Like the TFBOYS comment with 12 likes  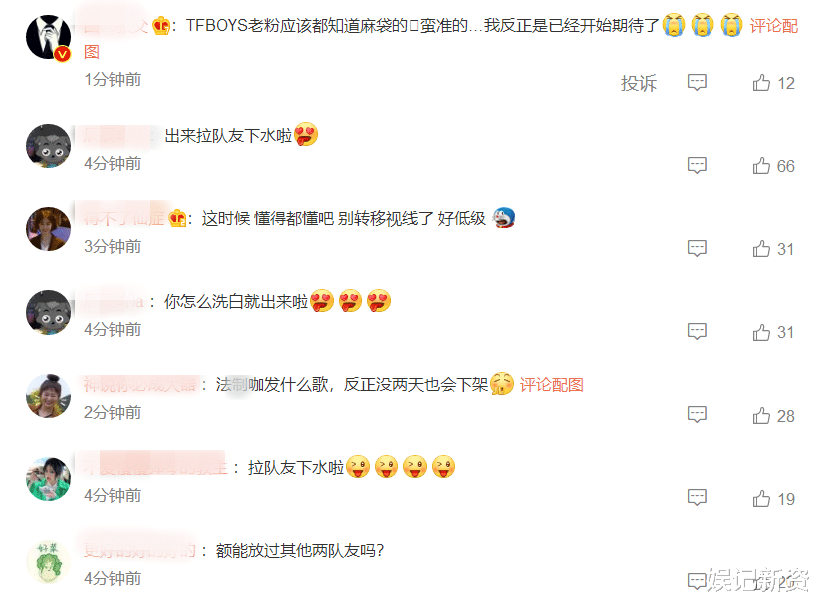(x=761, y=83)
